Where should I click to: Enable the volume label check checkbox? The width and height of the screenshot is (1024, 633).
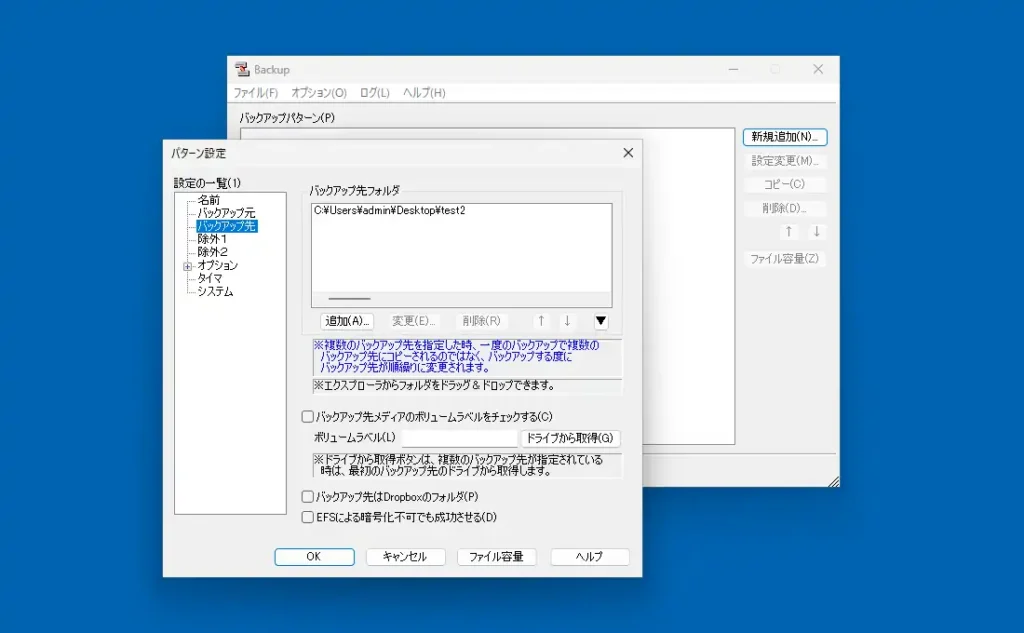(309, 417)
